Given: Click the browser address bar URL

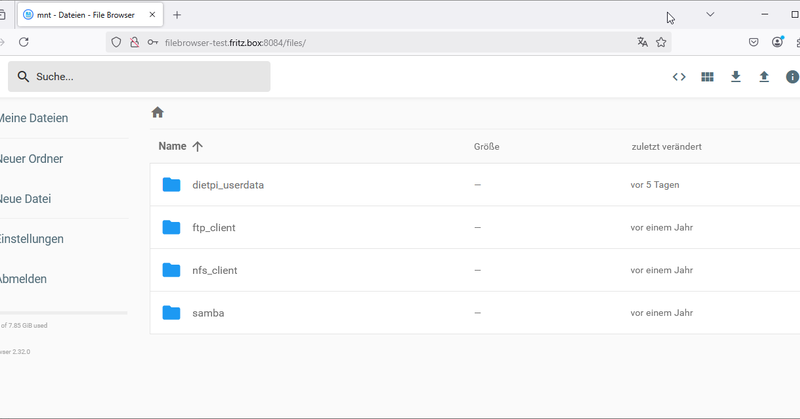Looking at the screenshot, I should coord(235,43).
